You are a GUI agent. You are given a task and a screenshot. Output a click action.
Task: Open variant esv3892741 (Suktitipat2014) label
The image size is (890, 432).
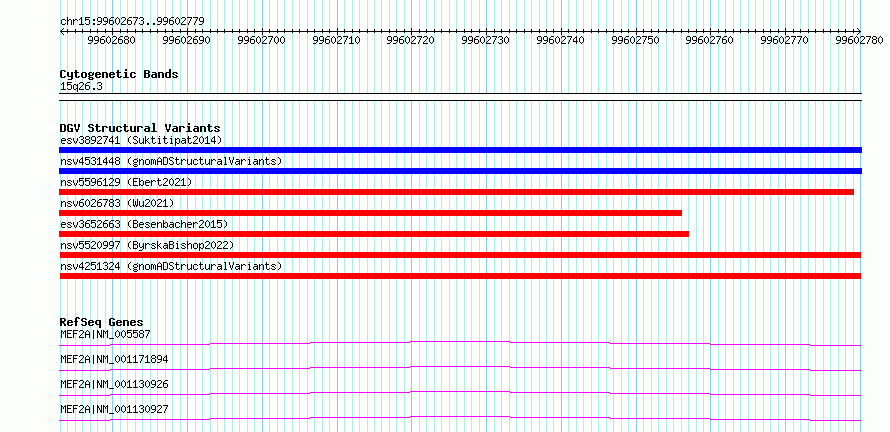pos(141,140)
